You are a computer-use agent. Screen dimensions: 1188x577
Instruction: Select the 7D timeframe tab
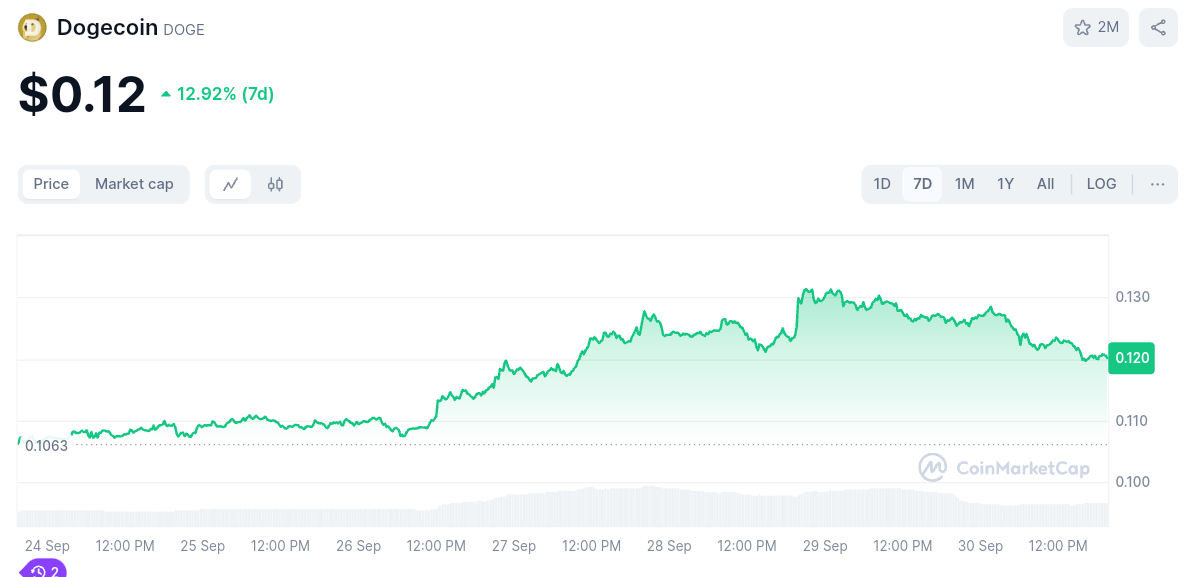click(x=922, y=184)
